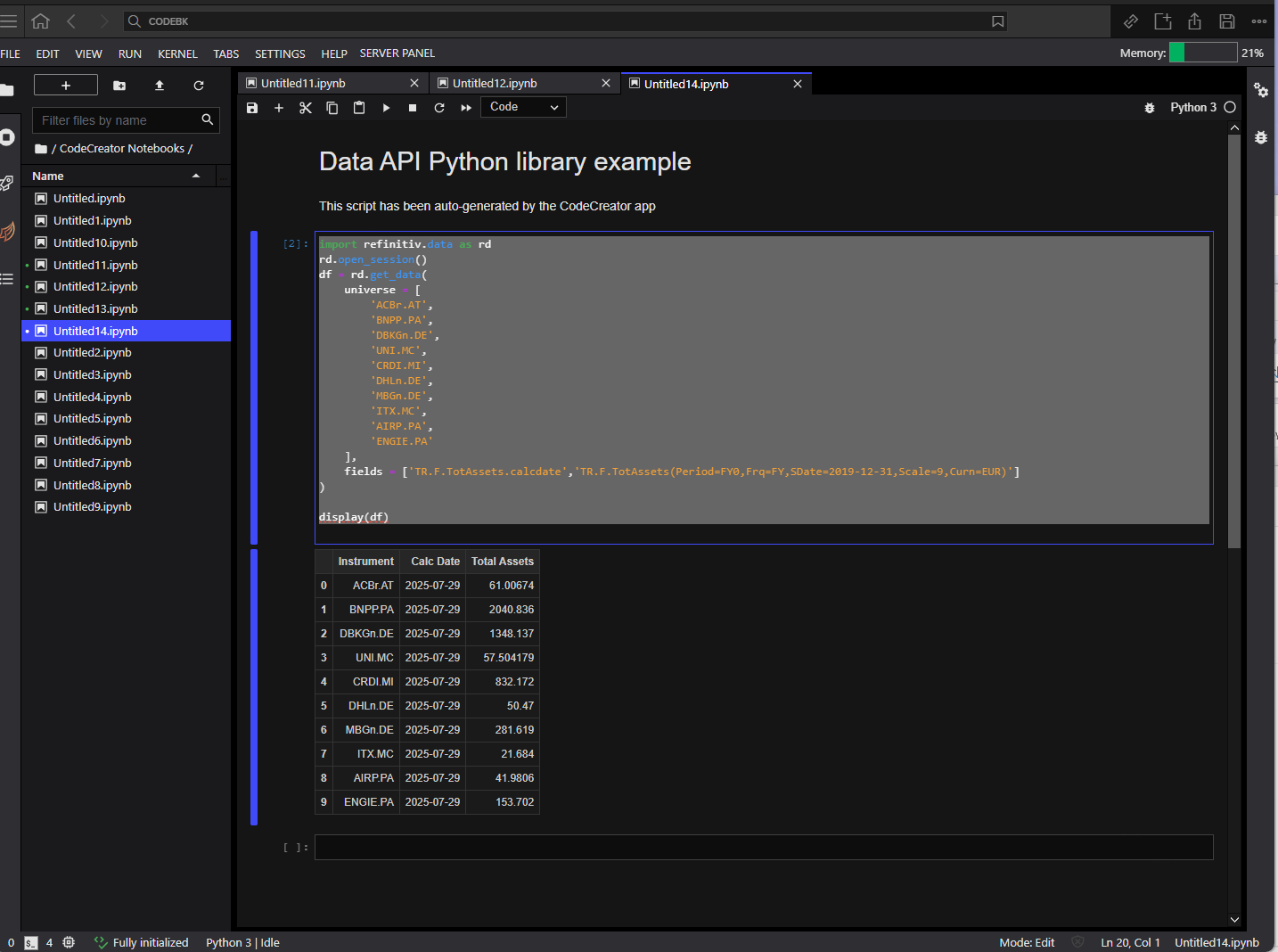The height and width of the screenshot is (952, 1278).
Task: Open in a new window icon
Action: [x=1163, y=21]
